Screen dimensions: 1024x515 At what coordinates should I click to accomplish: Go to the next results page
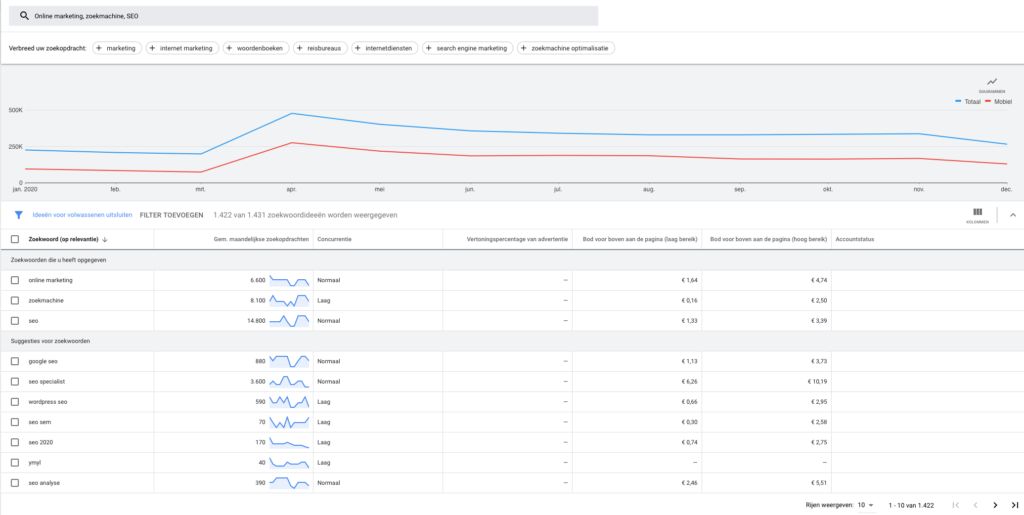[x=995, y=505]
